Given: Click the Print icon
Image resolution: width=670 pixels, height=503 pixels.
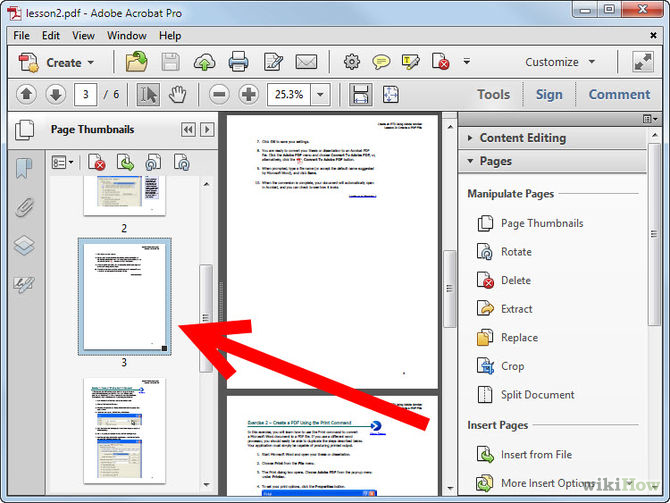Looking at the screenshot, I should pos(238,62).
